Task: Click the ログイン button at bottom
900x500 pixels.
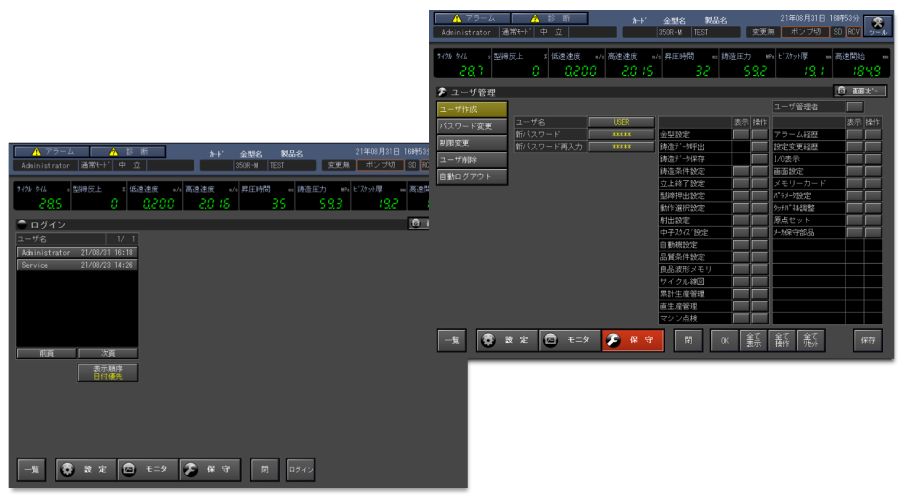Action: [x=300, y=468]
